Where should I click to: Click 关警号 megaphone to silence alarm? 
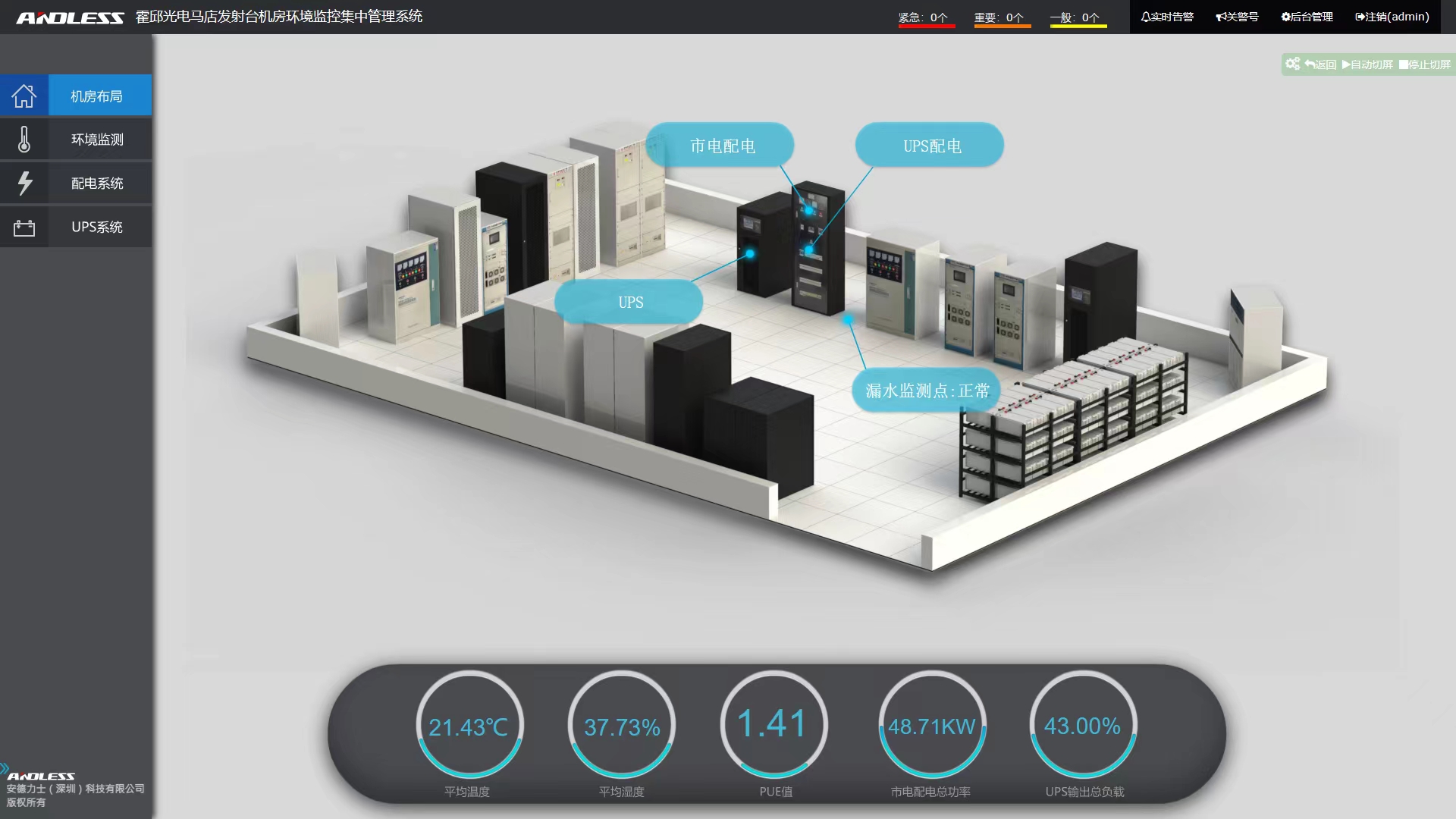coord(1237,17)
